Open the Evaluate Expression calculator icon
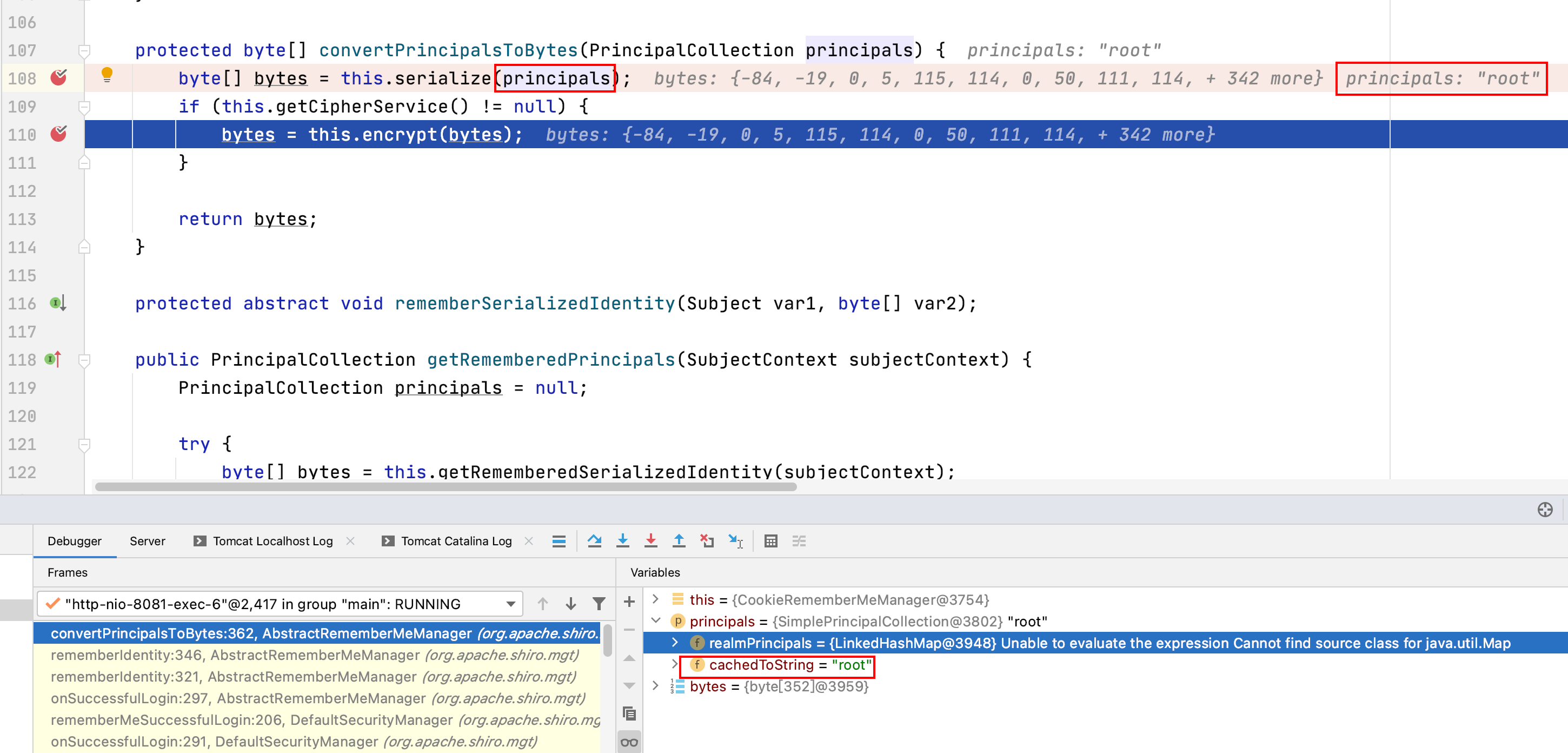The width and height of the screenshot is (1568, 753). (770, 540)
